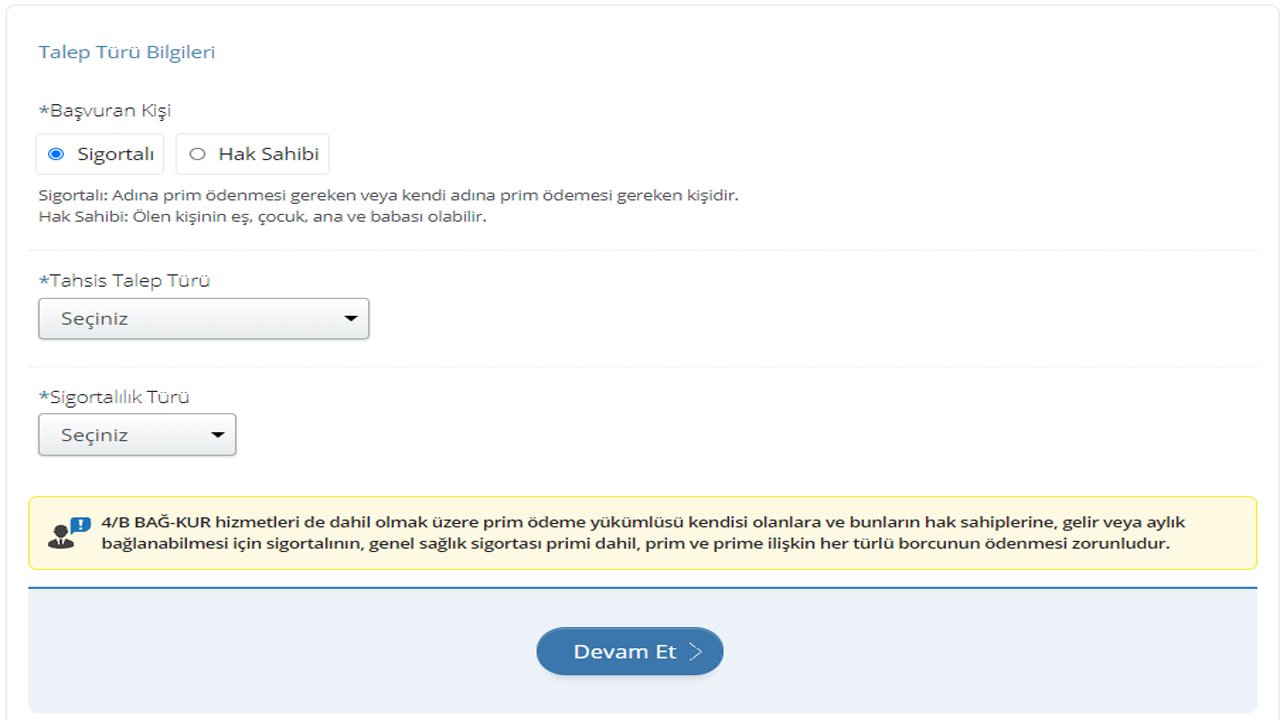The height and width of the screenshot is (720, 1280).
Task: Open the Tahsis Talep Türü dropdown
Action: [204, 319]
